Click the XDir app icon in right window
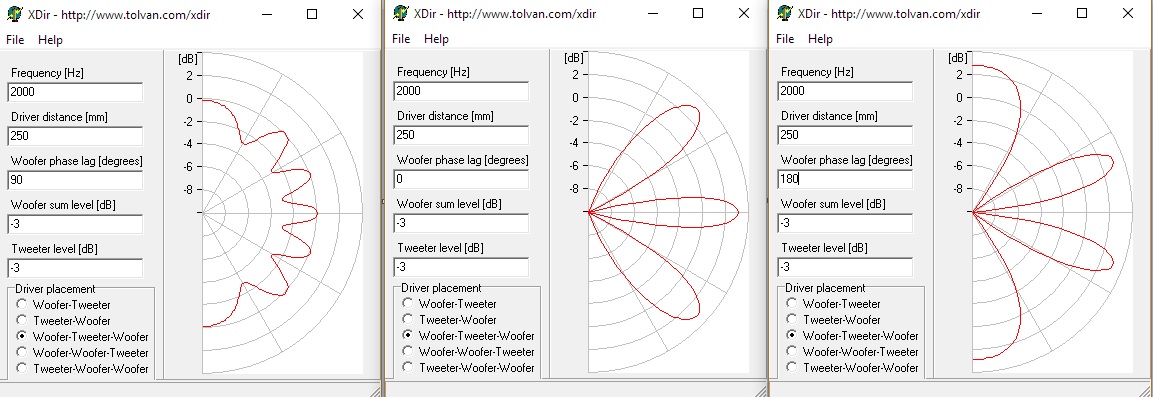 point(785,13)
